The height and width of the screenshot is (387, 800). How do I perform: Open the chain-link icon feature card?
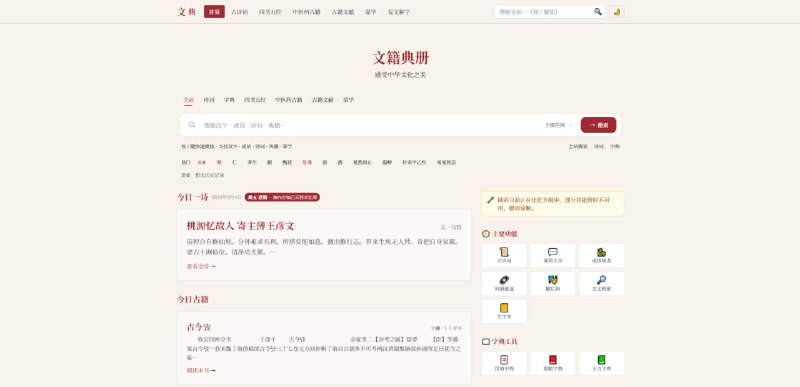coord(504,283)
